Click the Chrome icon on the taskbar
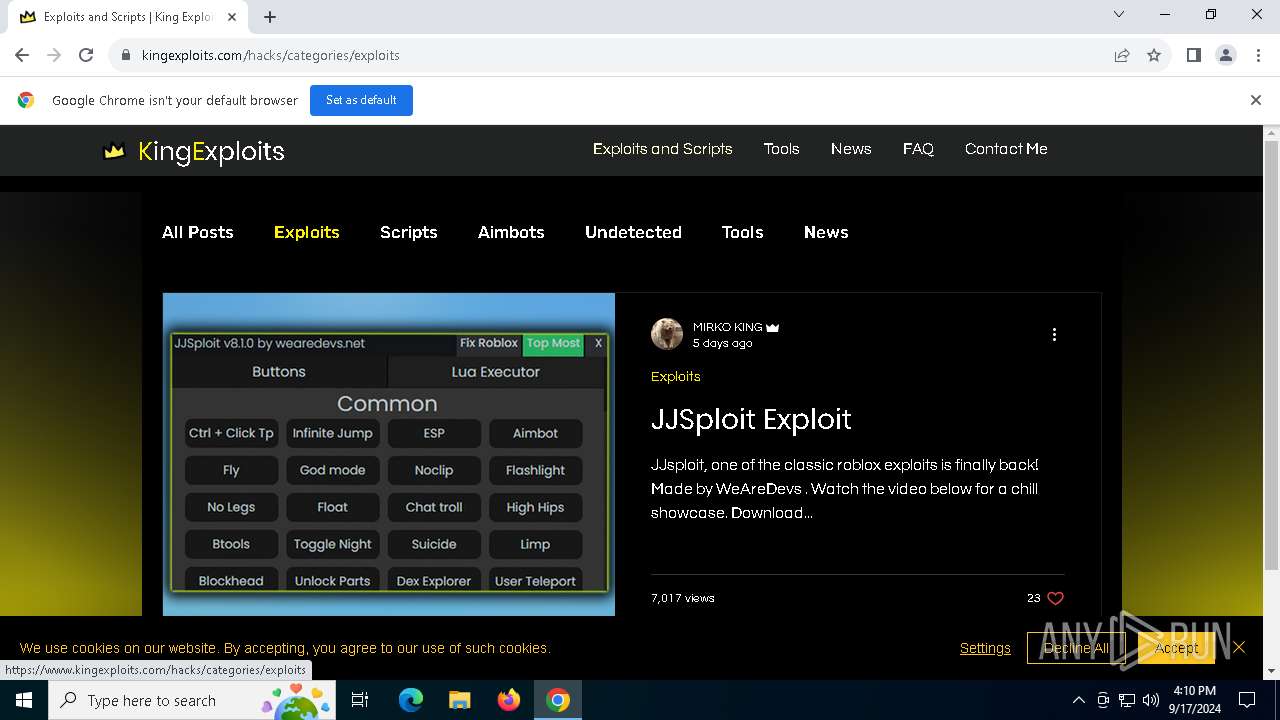The image size is (1280, 720). (x=558, y=700)
